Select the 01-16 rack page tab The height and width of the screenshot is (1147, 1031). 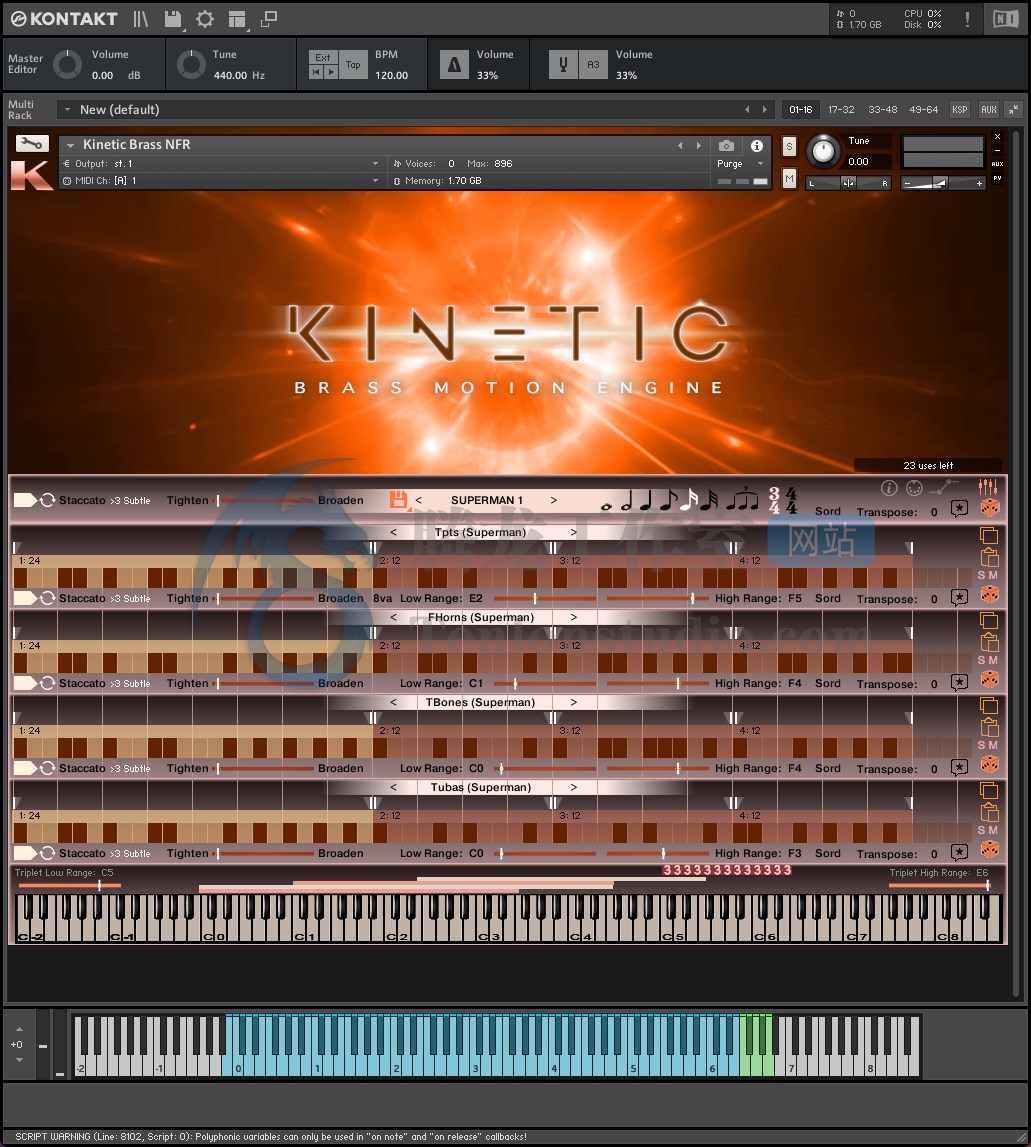pyautogui.click(x=801, y=110)
